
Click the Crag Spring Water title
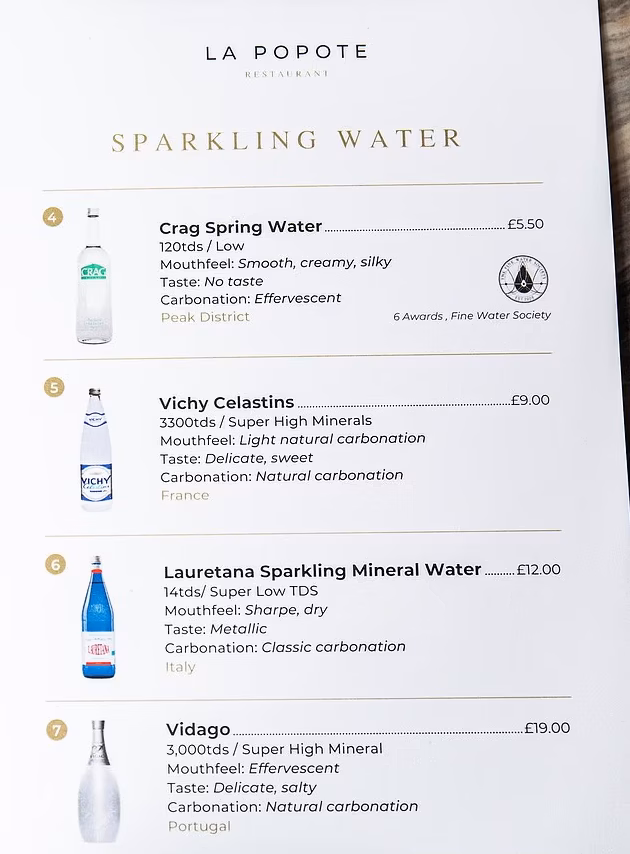click(x=241, y=227)
